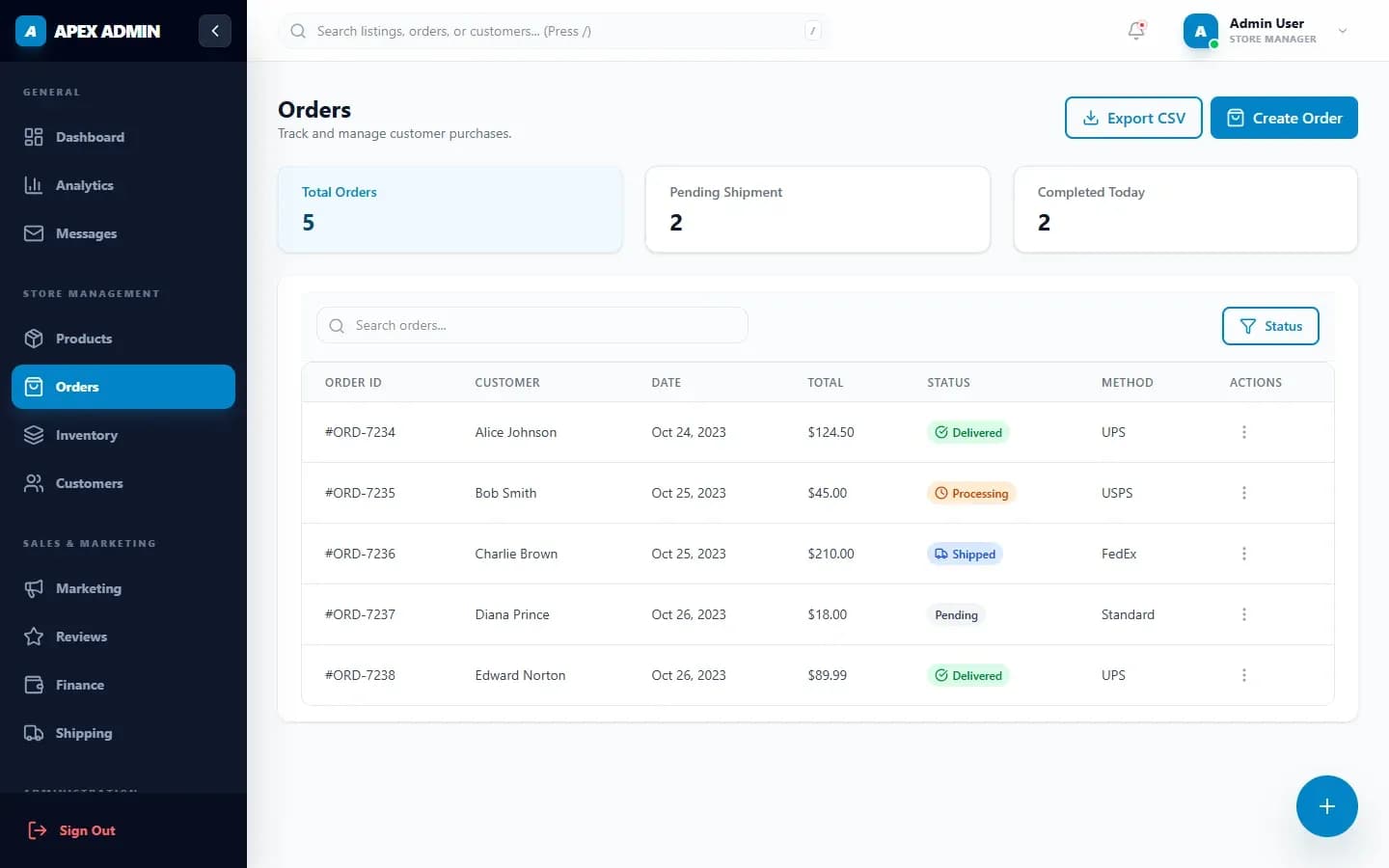This screenshot has width=1389, height=868.
Task: Focus the global search field
Action: pyautogui.click(x=555, y=31)
